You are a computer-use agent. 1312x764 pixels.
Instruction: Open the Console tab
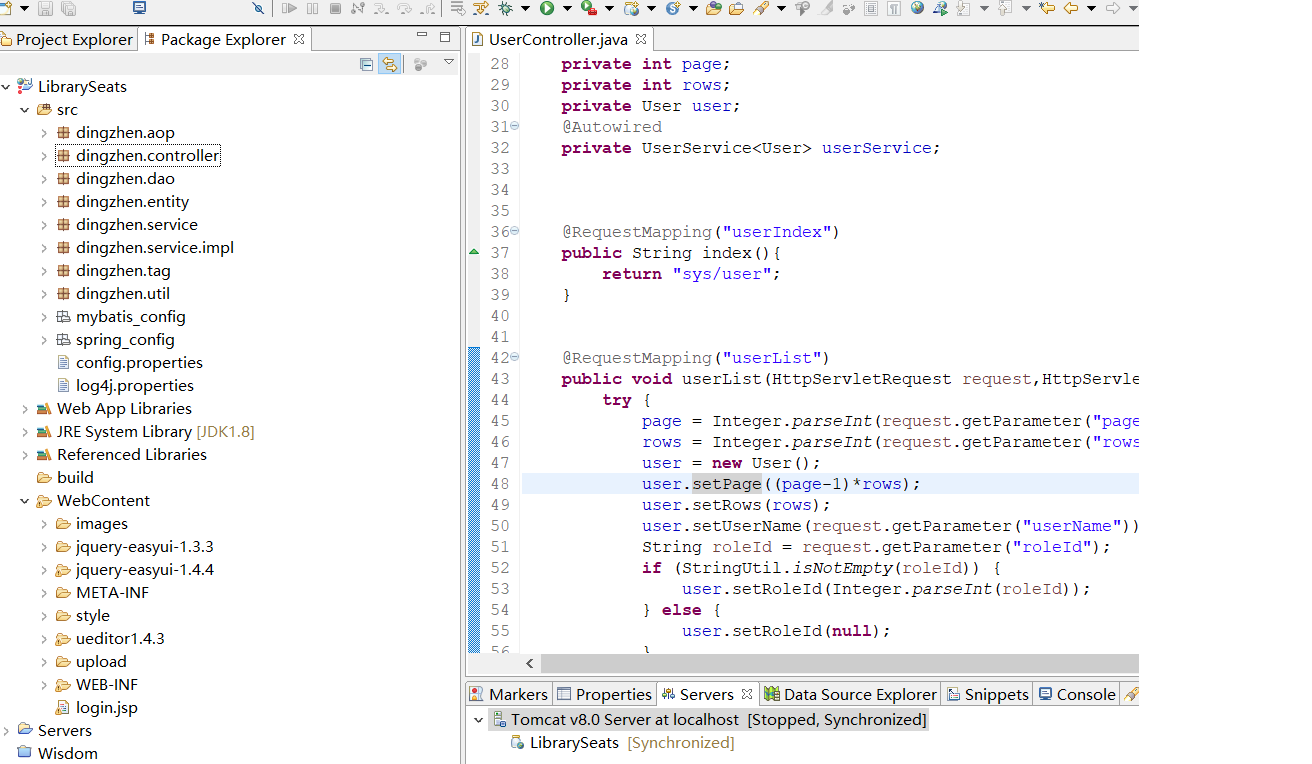[1077, 694]
